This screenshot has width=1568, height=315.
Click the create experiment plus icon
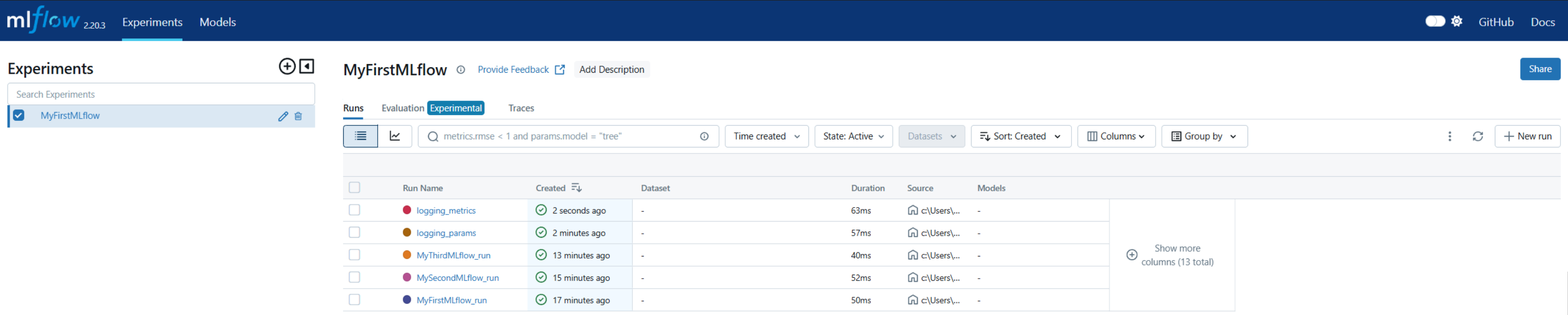287,67
